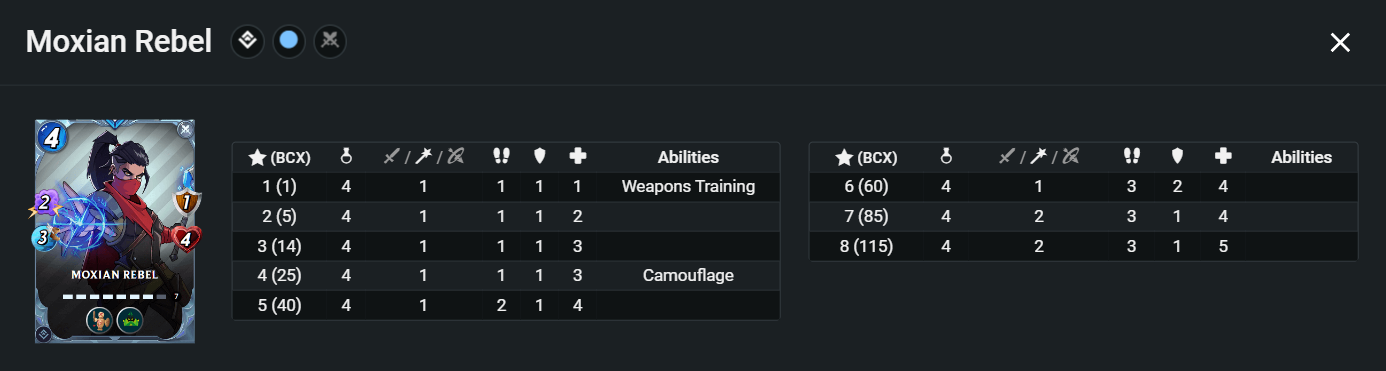
Task: Click the health cross icon in right table
Action: click(1223, 156)
